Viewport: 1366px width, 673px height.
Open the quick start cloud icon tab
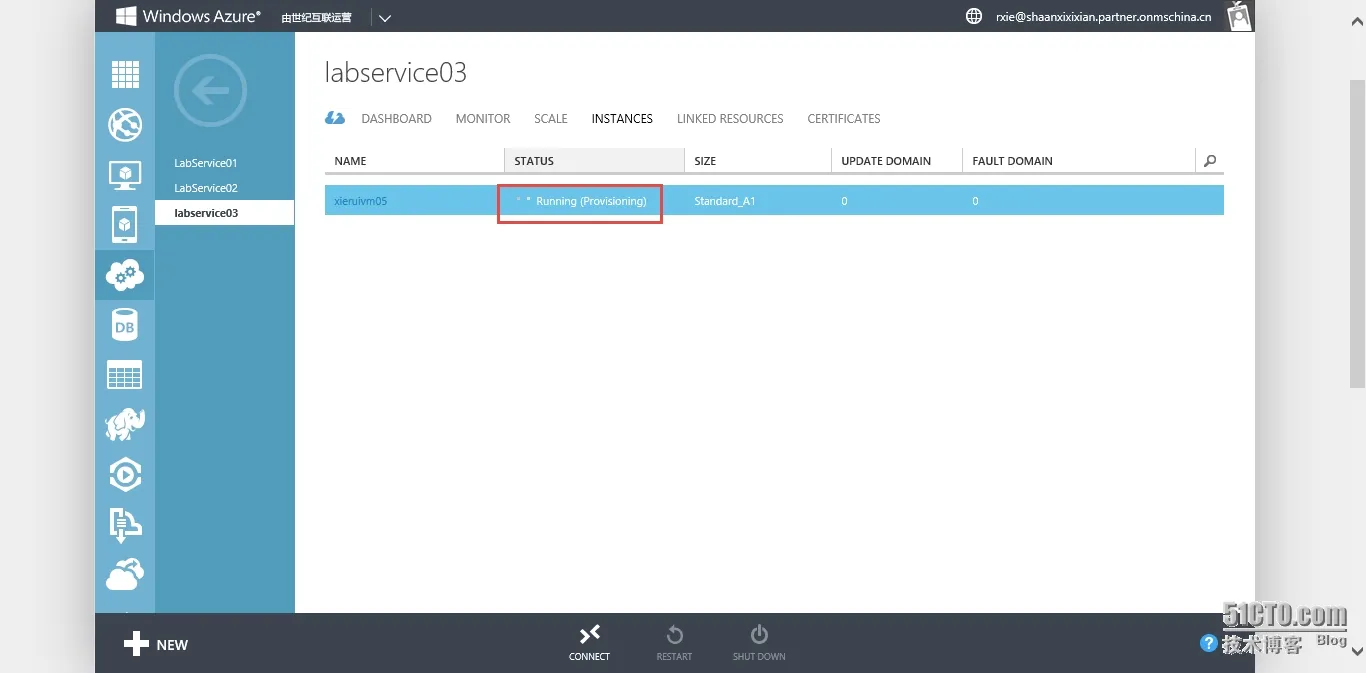[x=335, y=118]
